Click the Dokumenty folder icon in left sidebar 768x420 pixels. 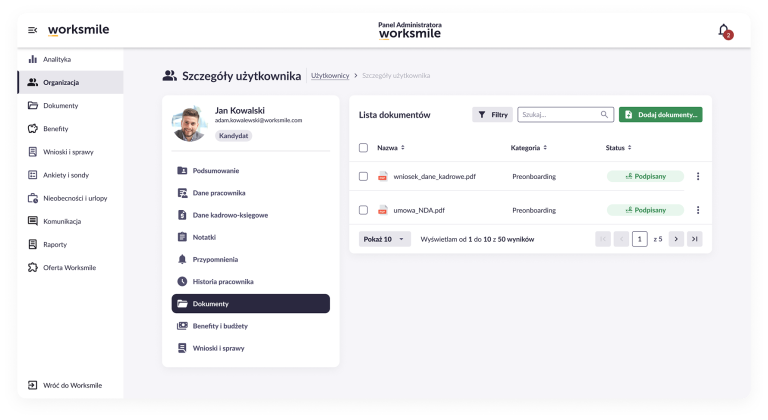[x=33, y=105]
